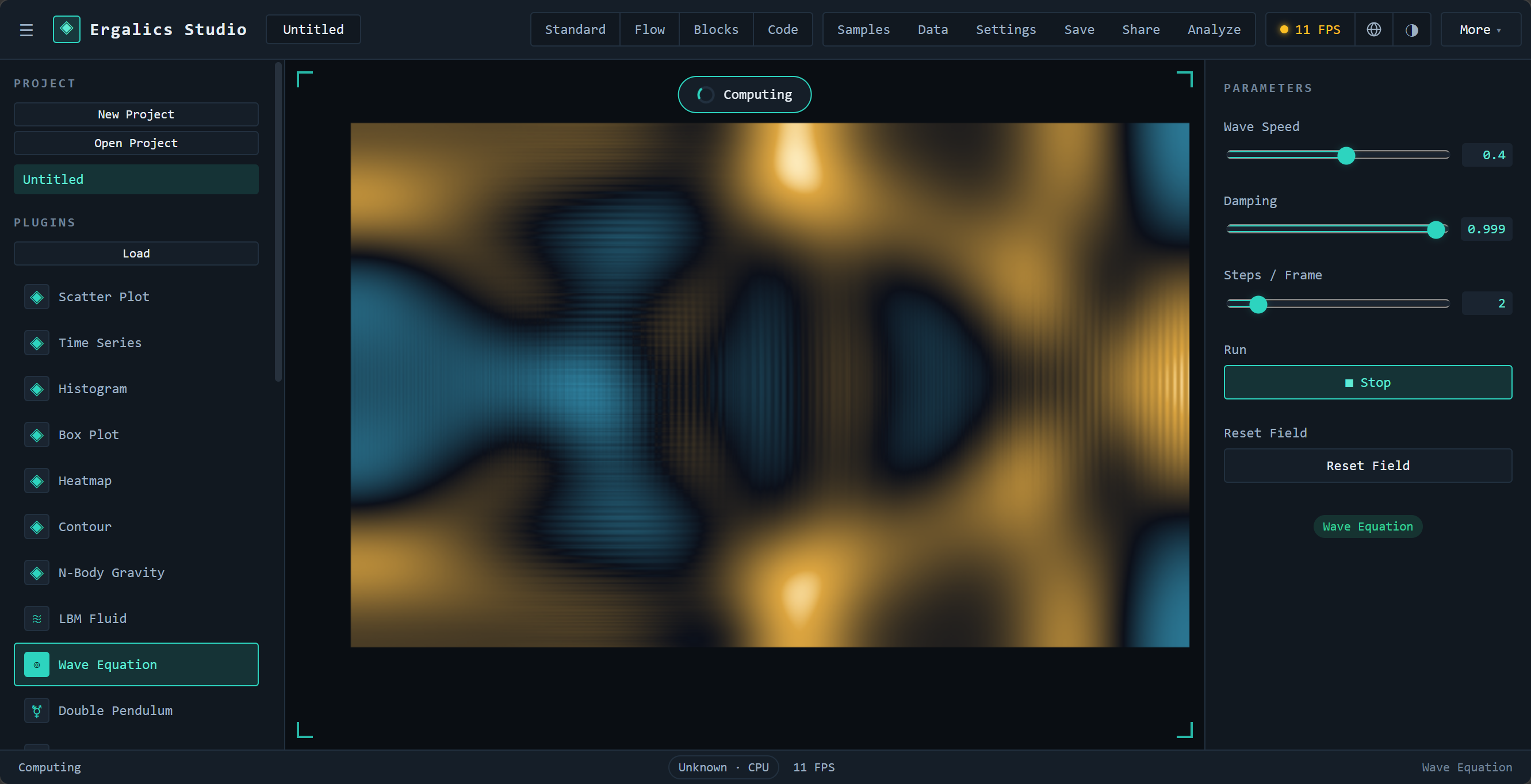Click the orange FPS status dot
The height and width of the screenshot is (784, 1531).
coord(1284,30)
